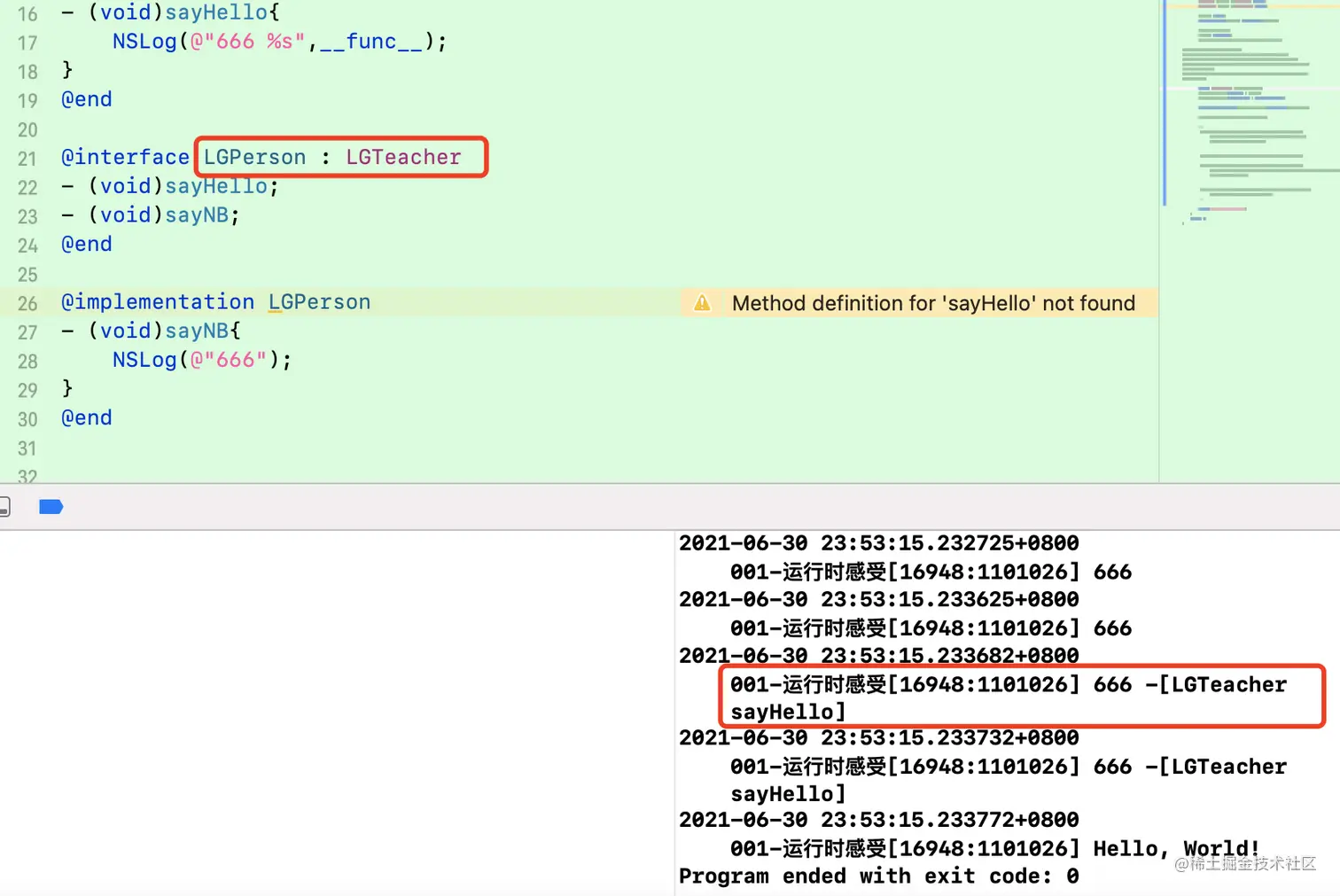Click the @end keyword on line 30

[x=87, y=417]
